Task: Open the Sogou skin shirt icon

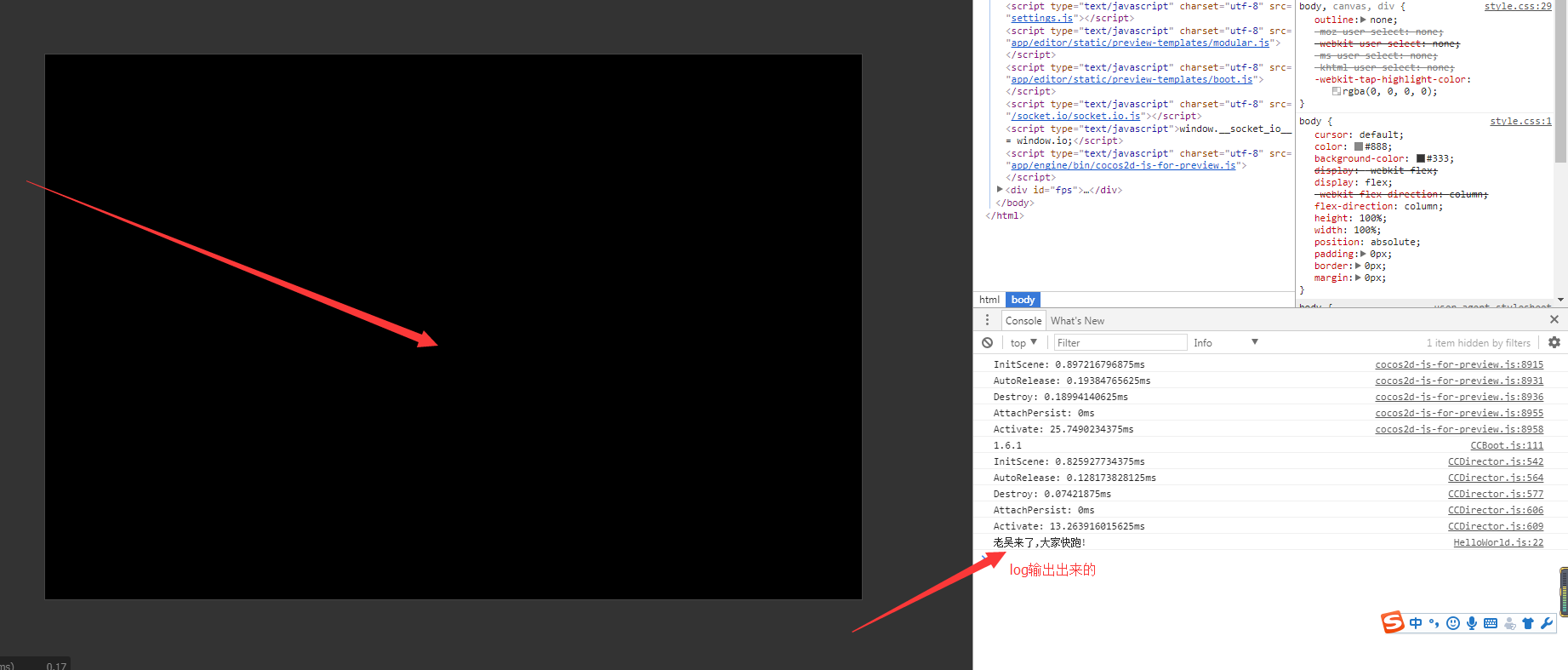Action: (1528, 623)
